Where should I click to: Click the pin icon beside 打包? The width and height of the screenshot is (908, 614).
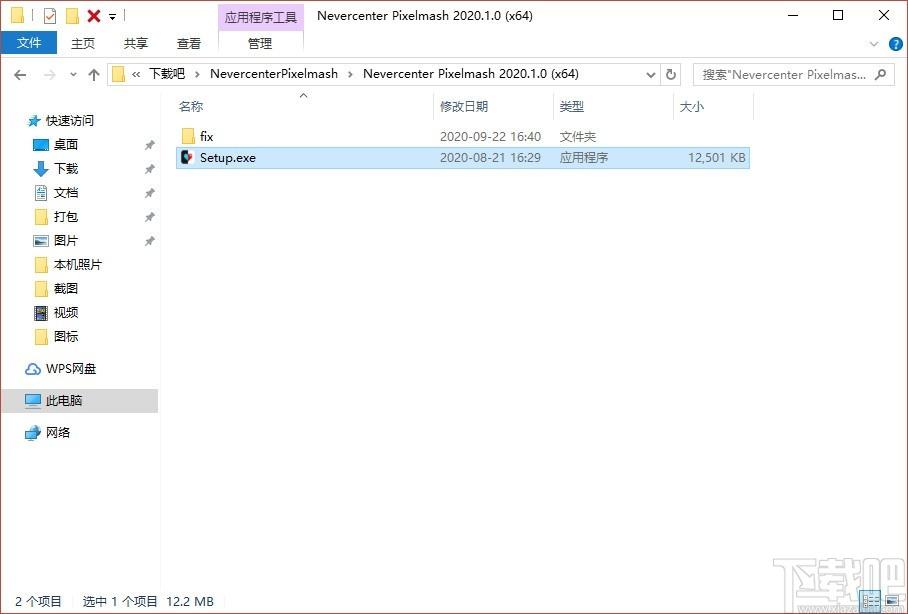149,217
